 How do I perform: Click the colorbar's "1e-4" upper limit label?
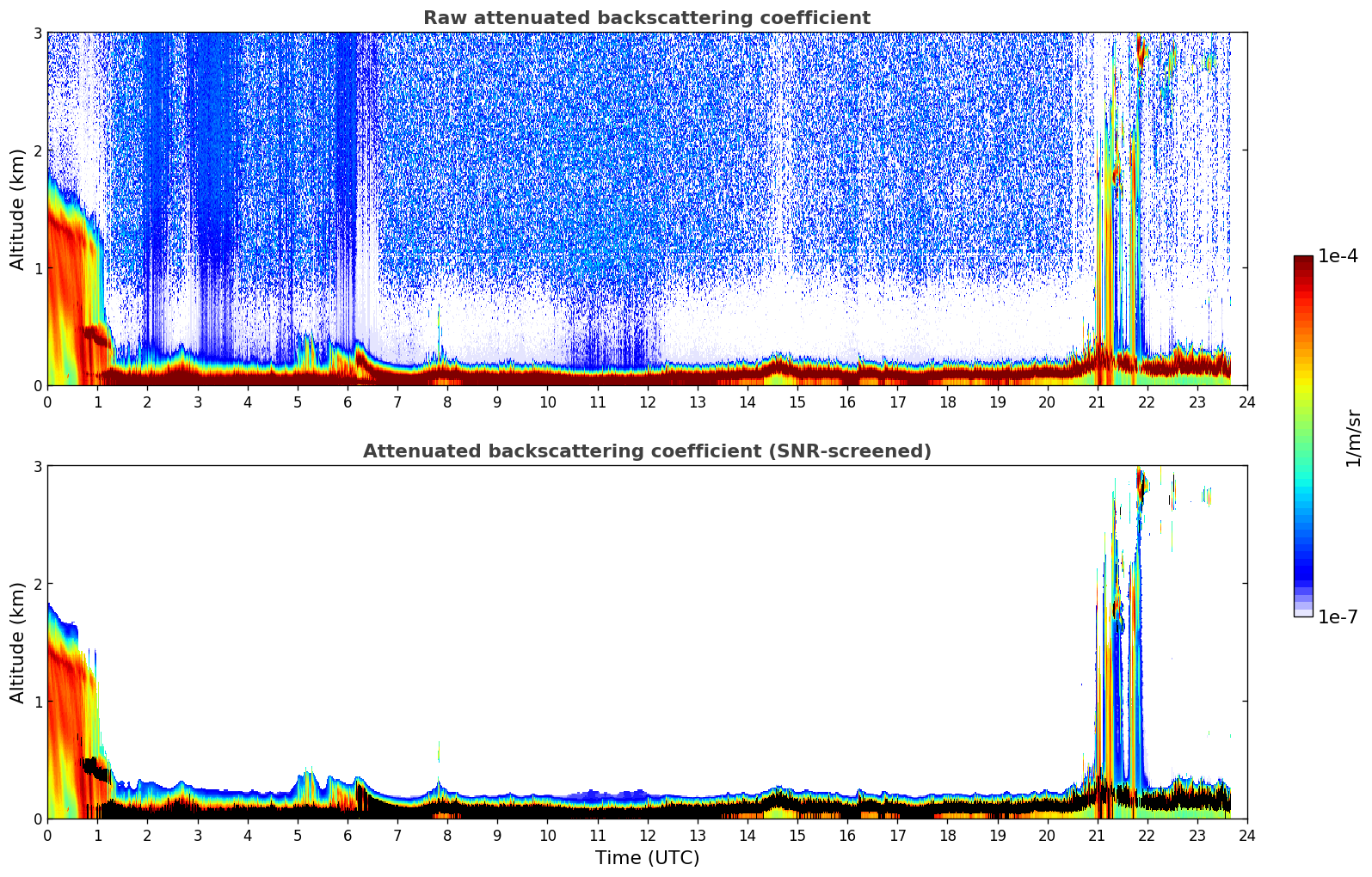[x=1338, y=256]
